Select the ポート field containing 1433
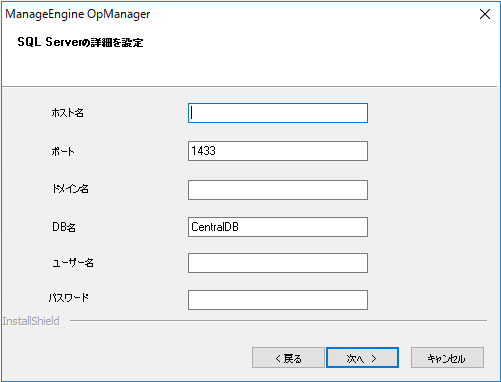Screen dimensions: 501x382 click(x=278, y=151)
